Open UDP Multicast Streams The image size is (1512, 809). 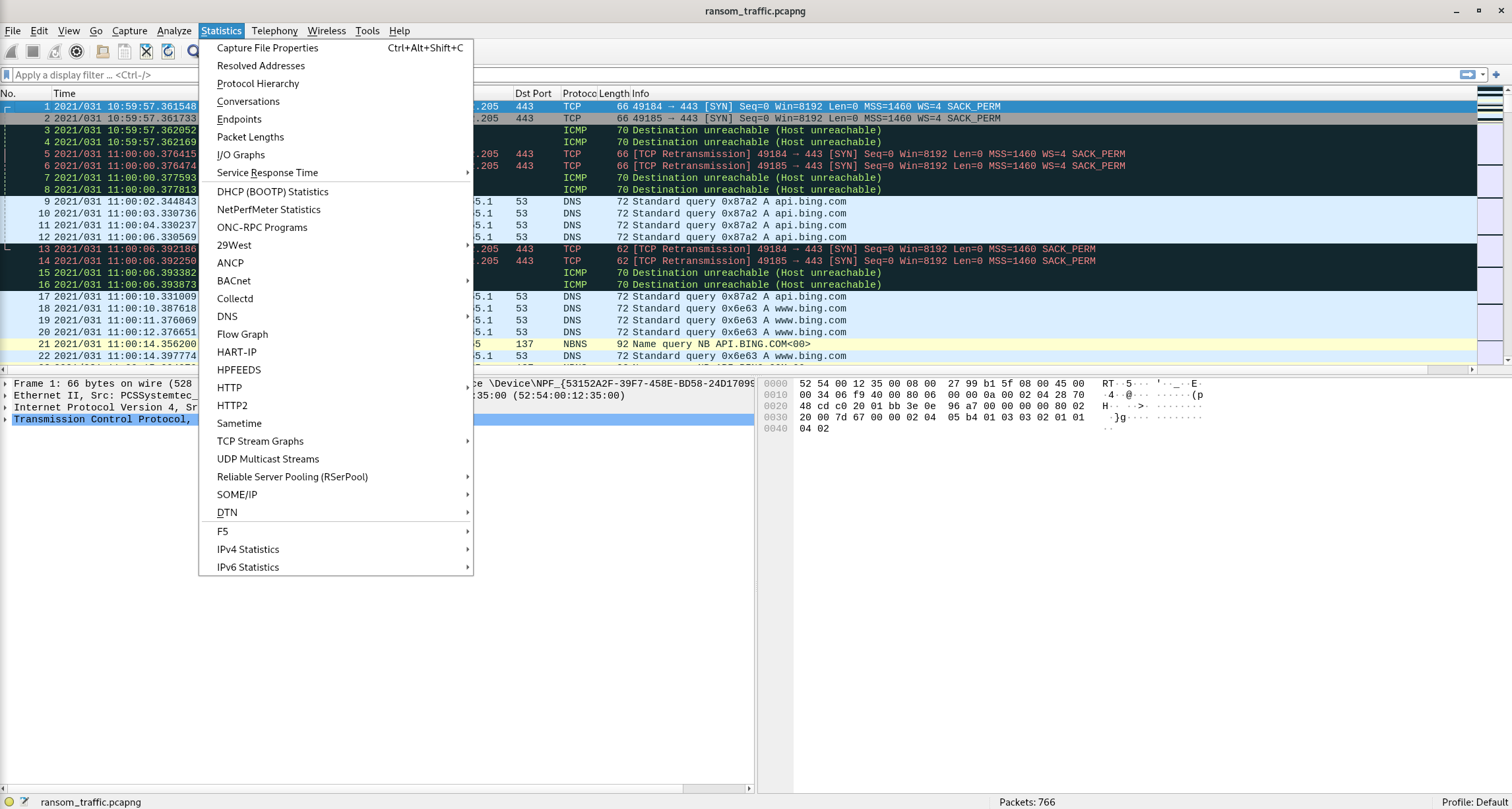[x=336, y=459]
